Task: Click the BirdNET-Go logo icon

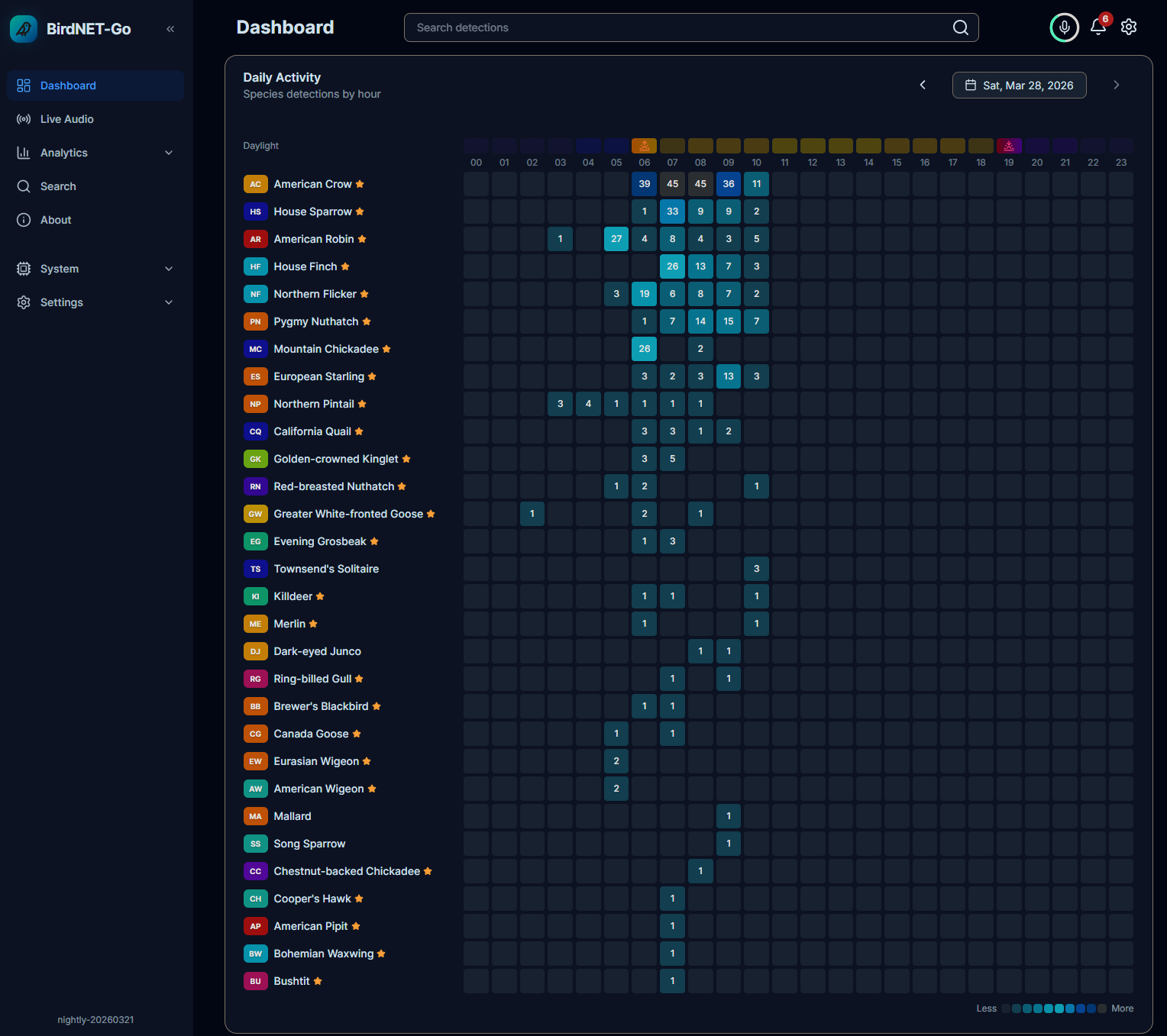Action: tap(24, 29)
